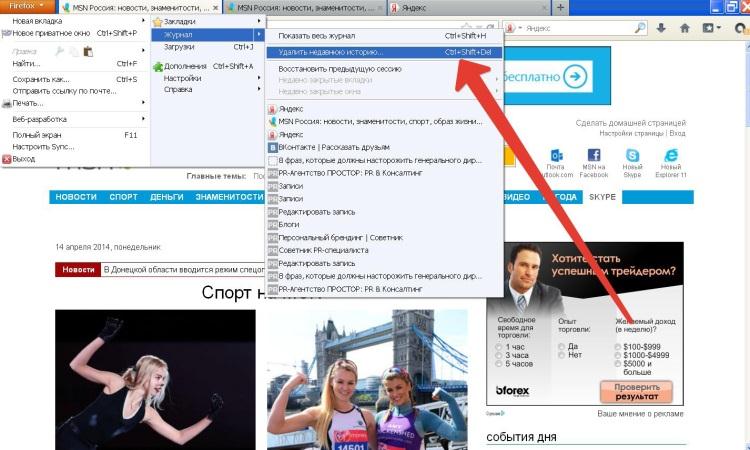Choose Полный экран menu item
The height and width of the screenshot is (450, 750).
pyautogui.click(x=75, y=135)
